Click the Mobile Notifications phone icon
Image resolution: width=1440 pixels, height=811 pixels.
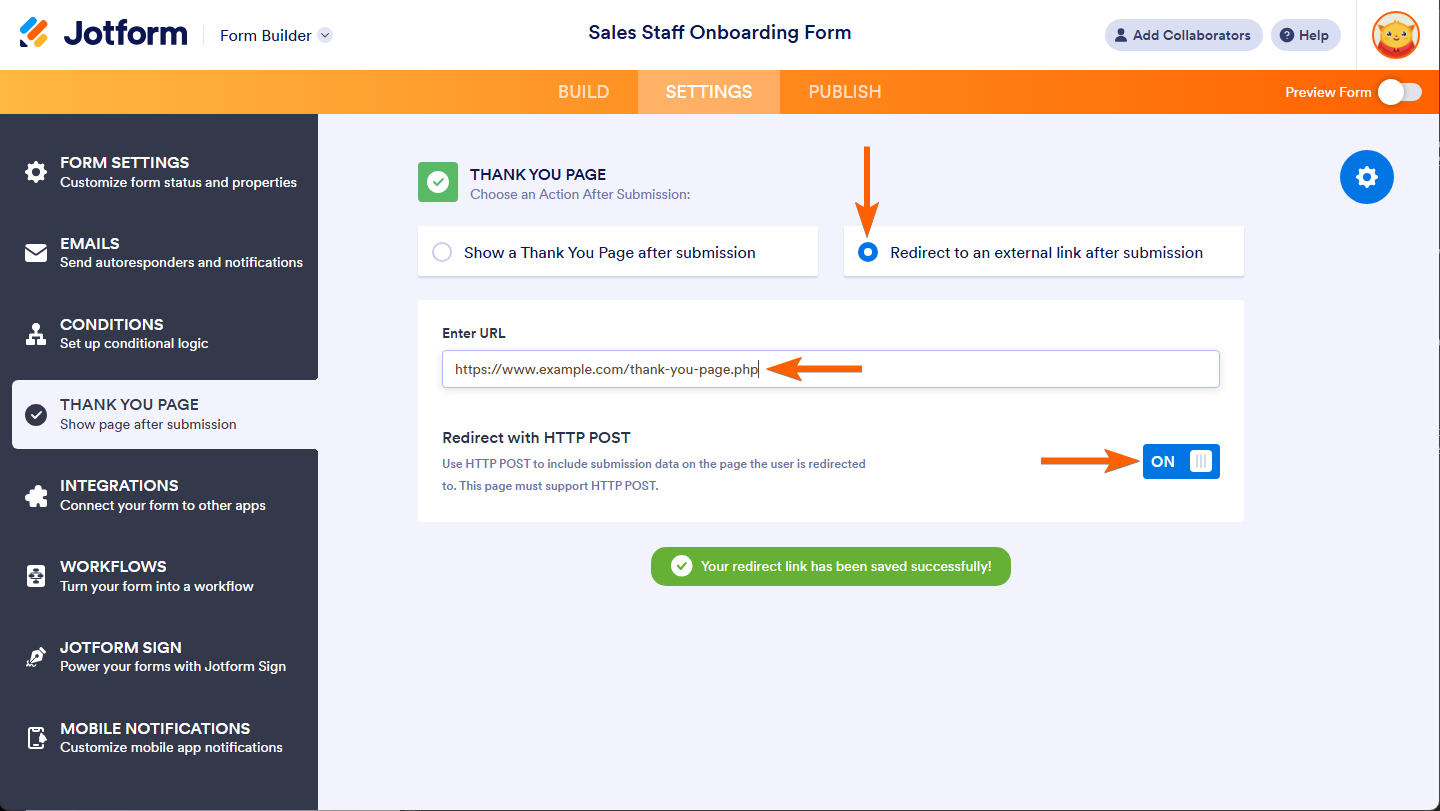(x=36, y=738)
